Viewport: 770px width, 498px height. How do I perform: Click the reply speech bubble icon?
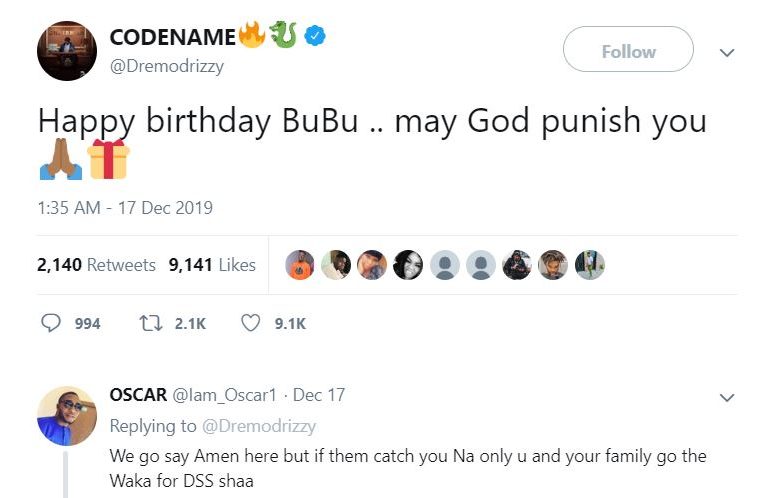coord(52,323)
